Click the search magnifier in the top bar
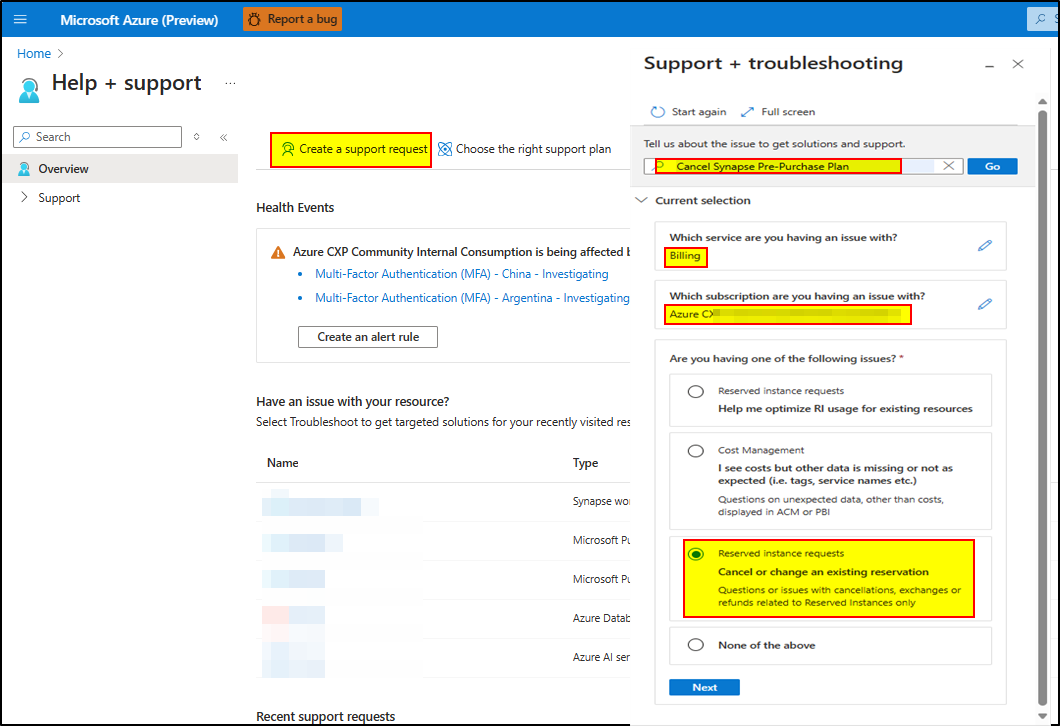 (x=1040, y=20)
